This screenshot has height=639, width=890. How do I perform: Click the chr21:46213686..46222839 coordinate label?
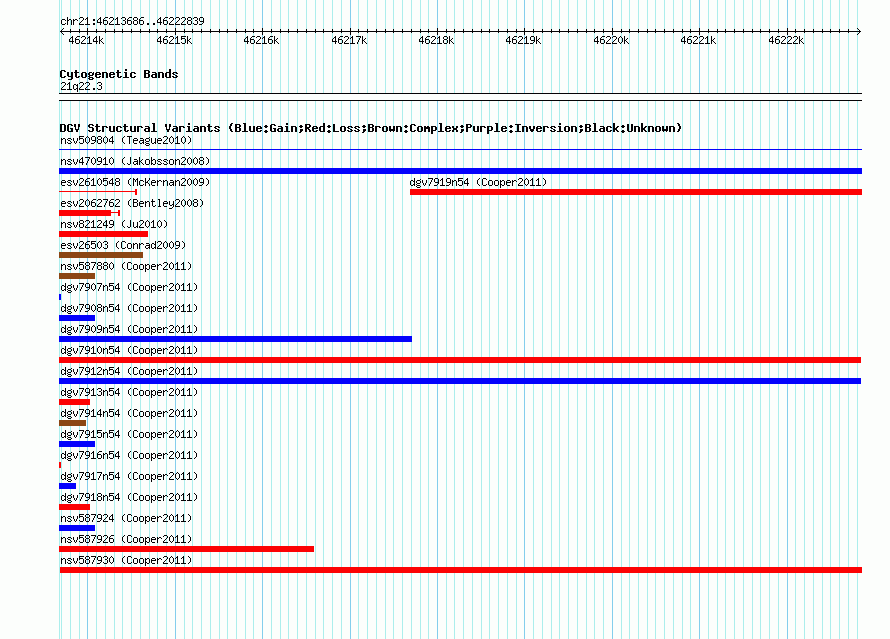click(132, 21)
